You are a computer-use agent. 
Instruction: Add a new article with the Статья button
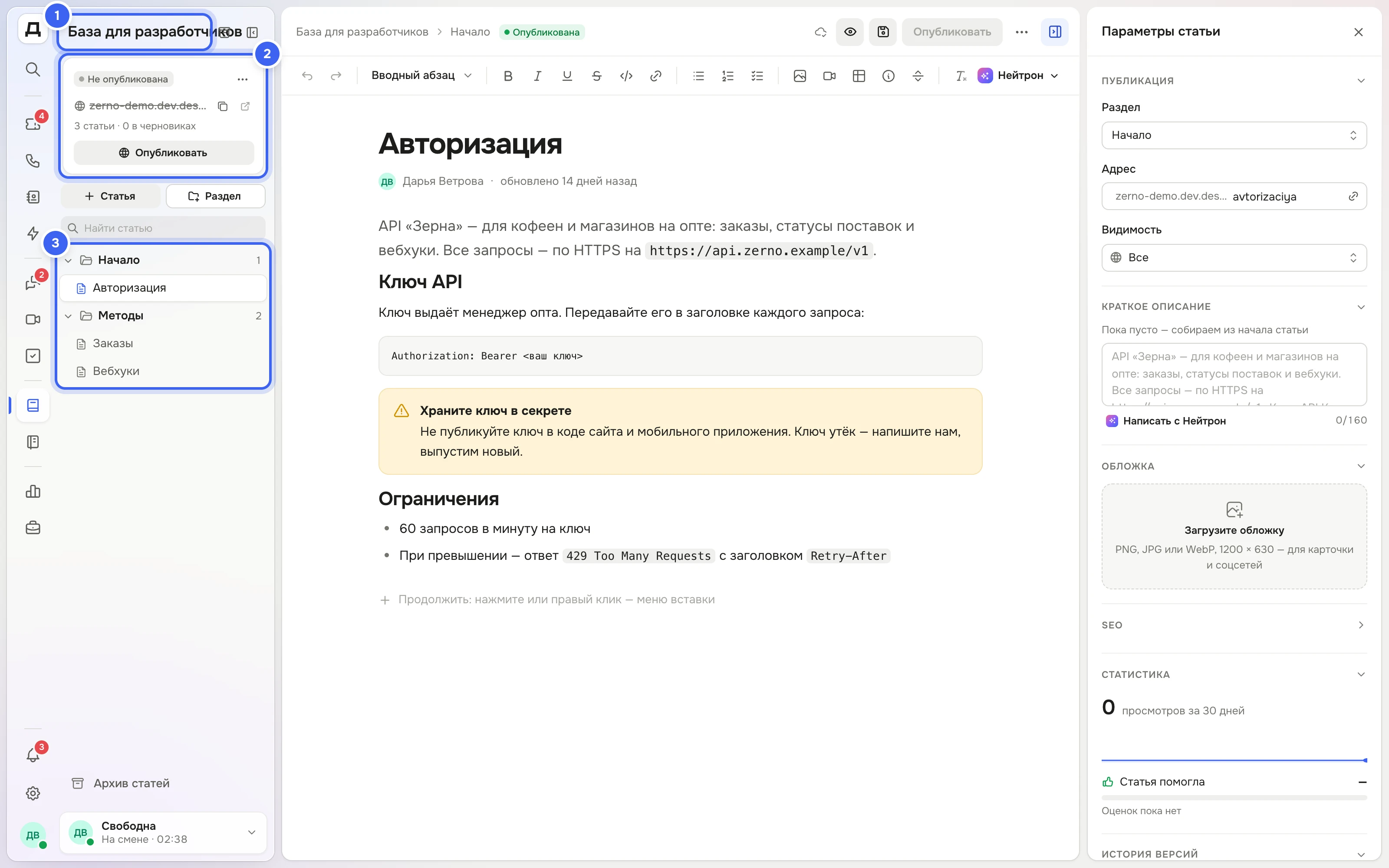(x=110, y=196)
